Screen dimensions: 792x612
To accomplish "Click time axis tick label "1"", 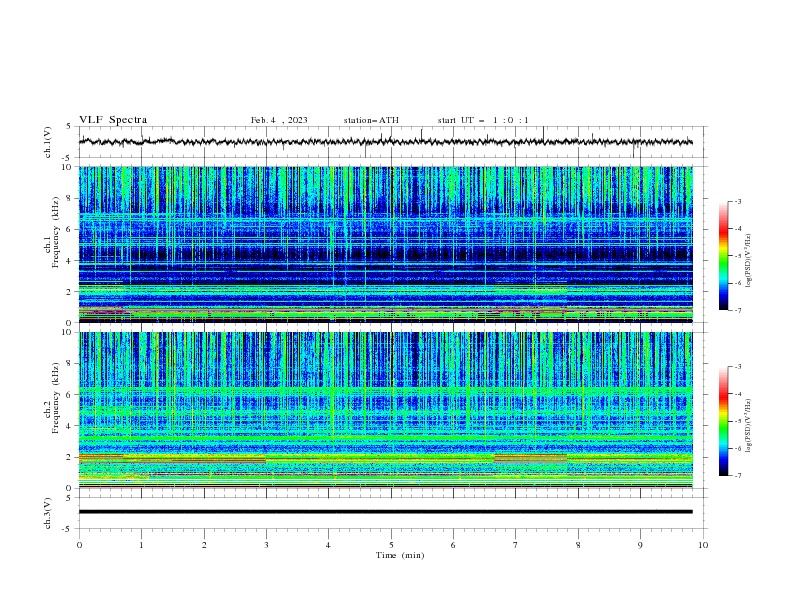I will point(141,545).
